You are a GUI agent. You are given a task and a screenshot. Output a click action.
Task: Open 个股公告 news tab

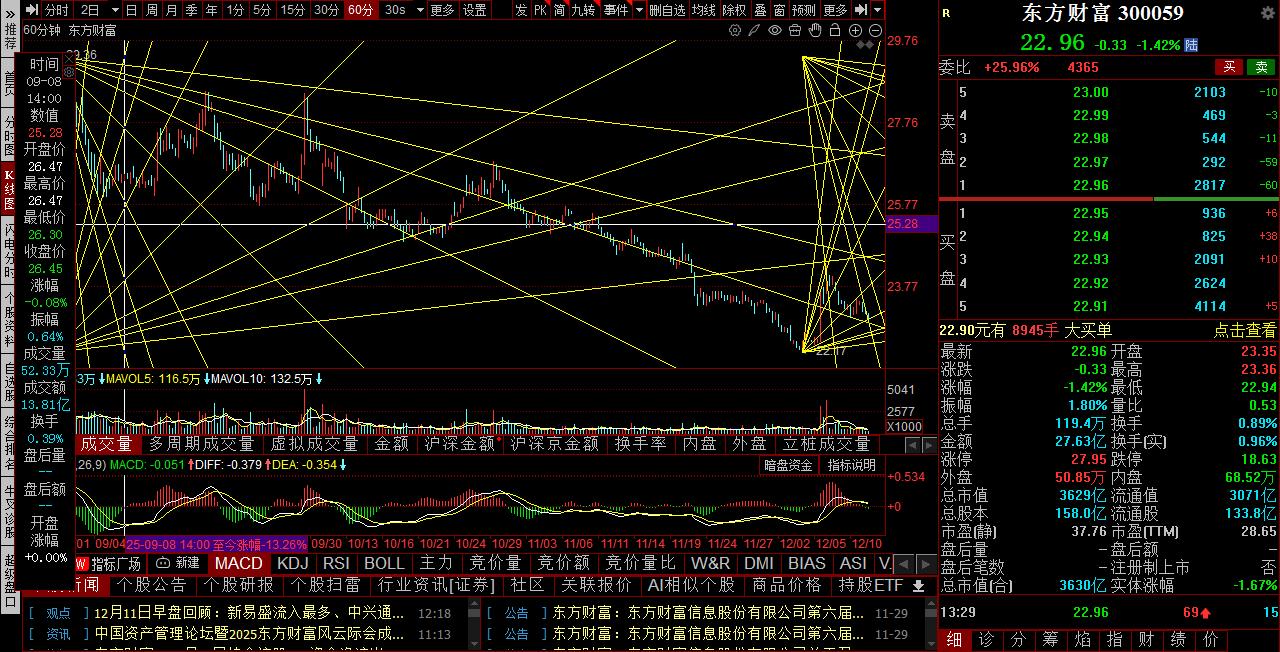pos(153,585)
